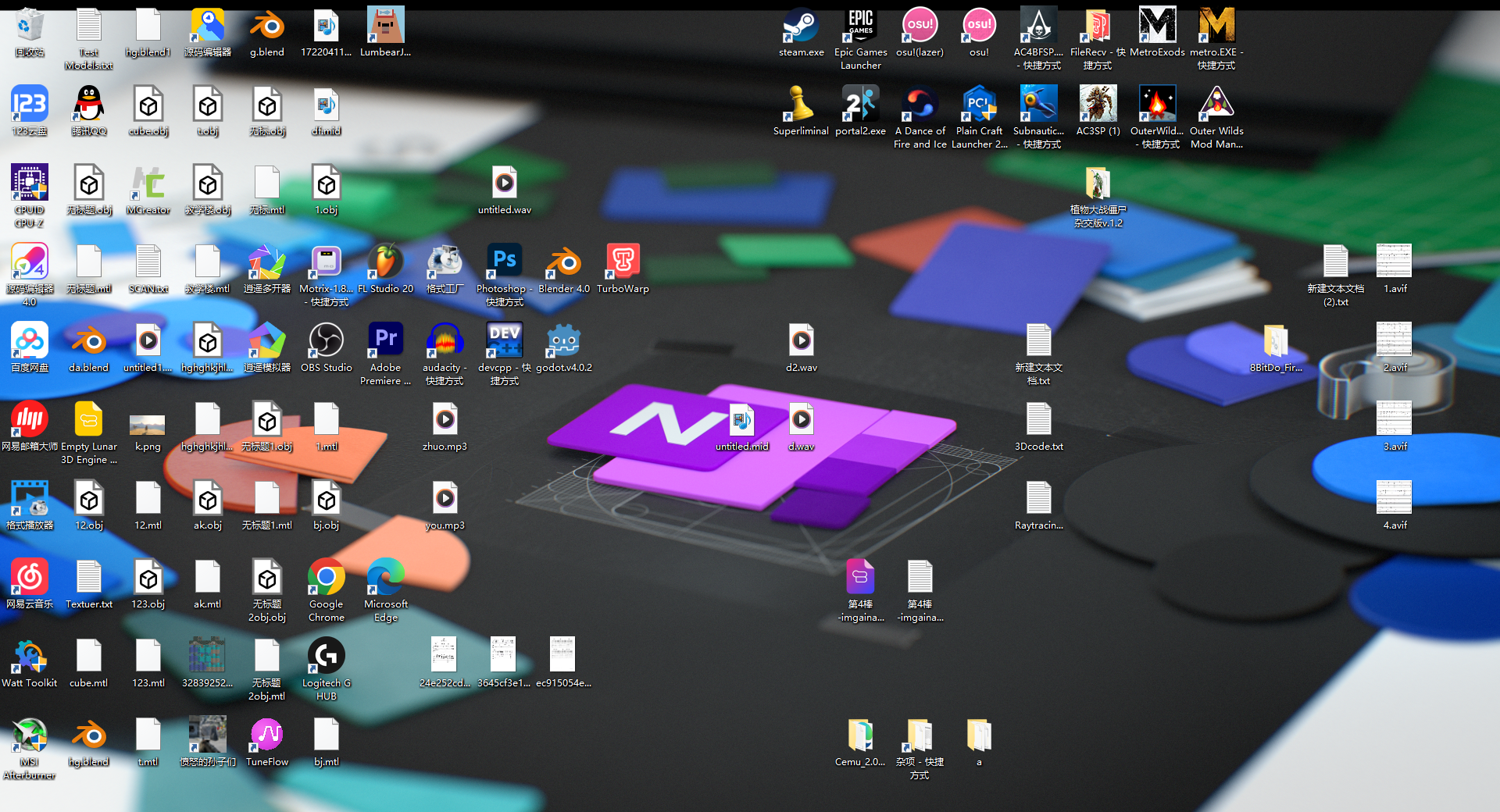Click the MSI Afterburner shortcut
The height and width of the screenshot is (812, 1500).
(x=30, y=735)
